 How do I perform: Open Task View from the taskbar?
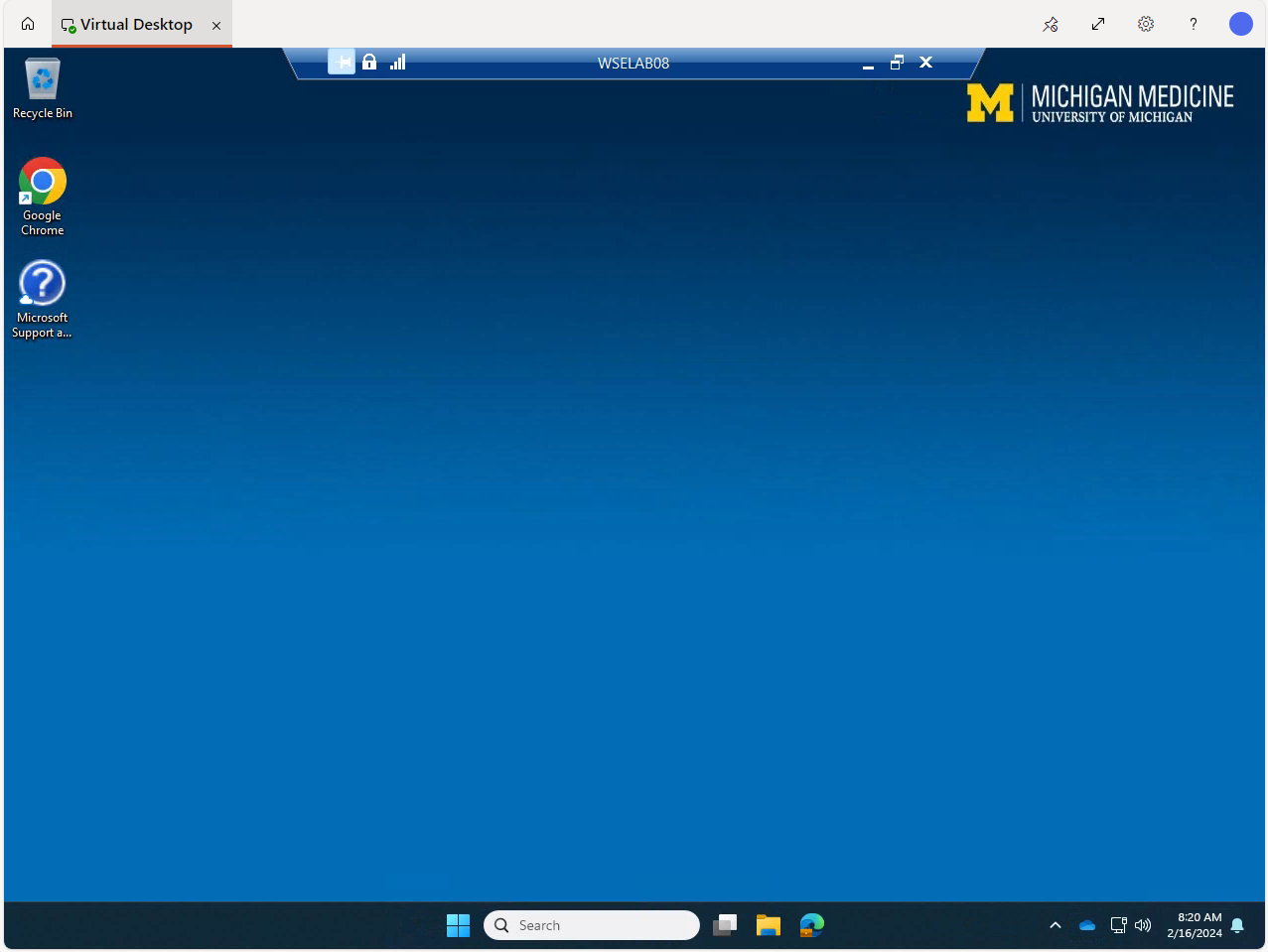click(725, 925)
